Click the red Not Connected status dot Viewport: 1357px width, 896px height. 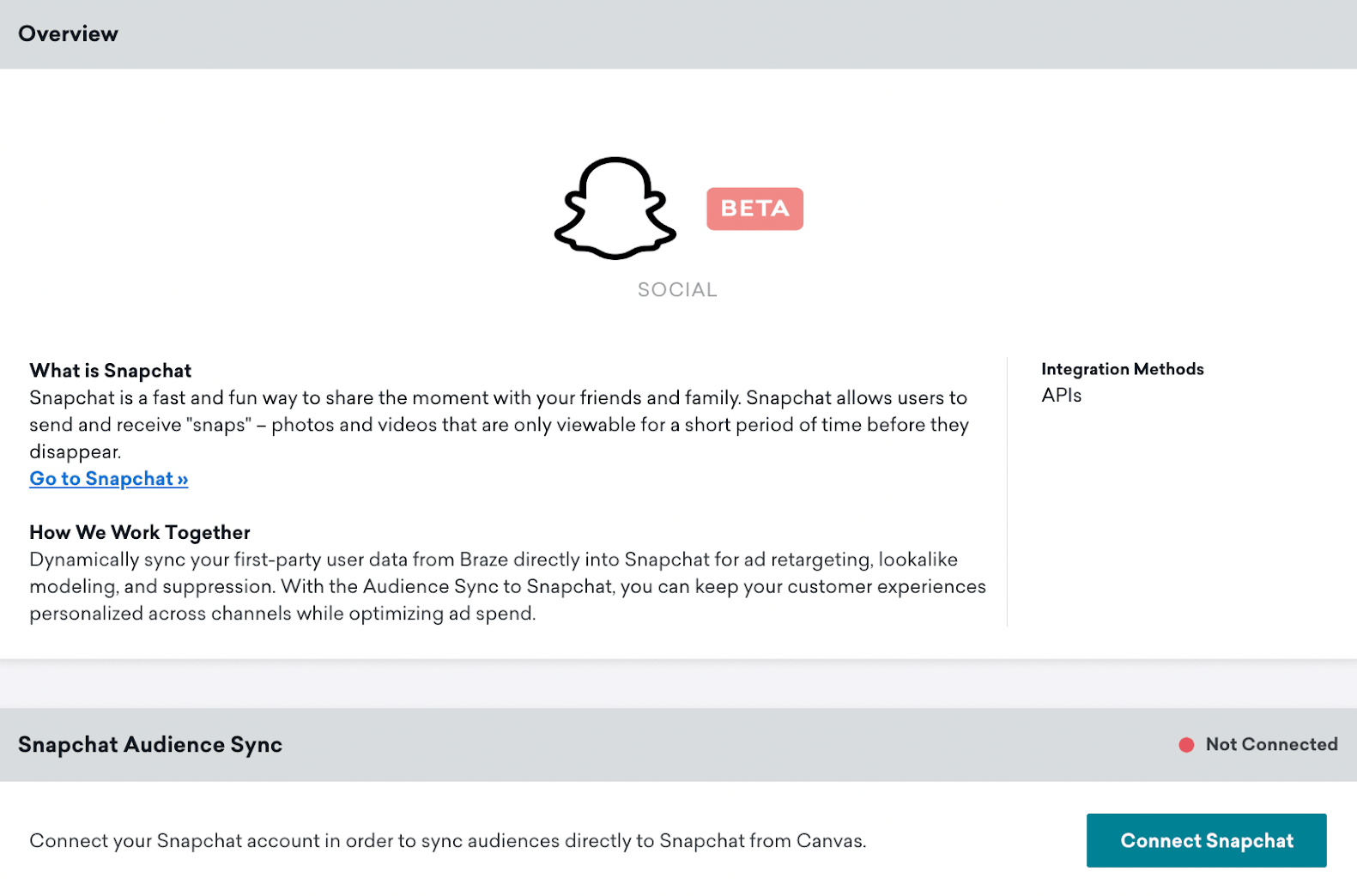[x=1187, y=745]
